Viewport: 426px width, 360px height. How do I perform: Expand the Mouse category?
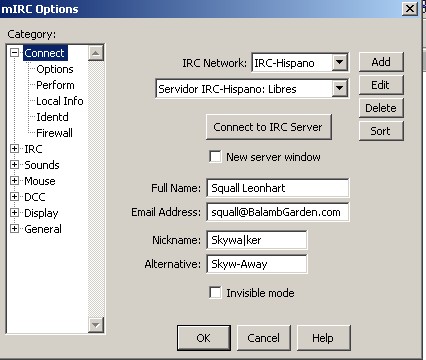point(14,181)
